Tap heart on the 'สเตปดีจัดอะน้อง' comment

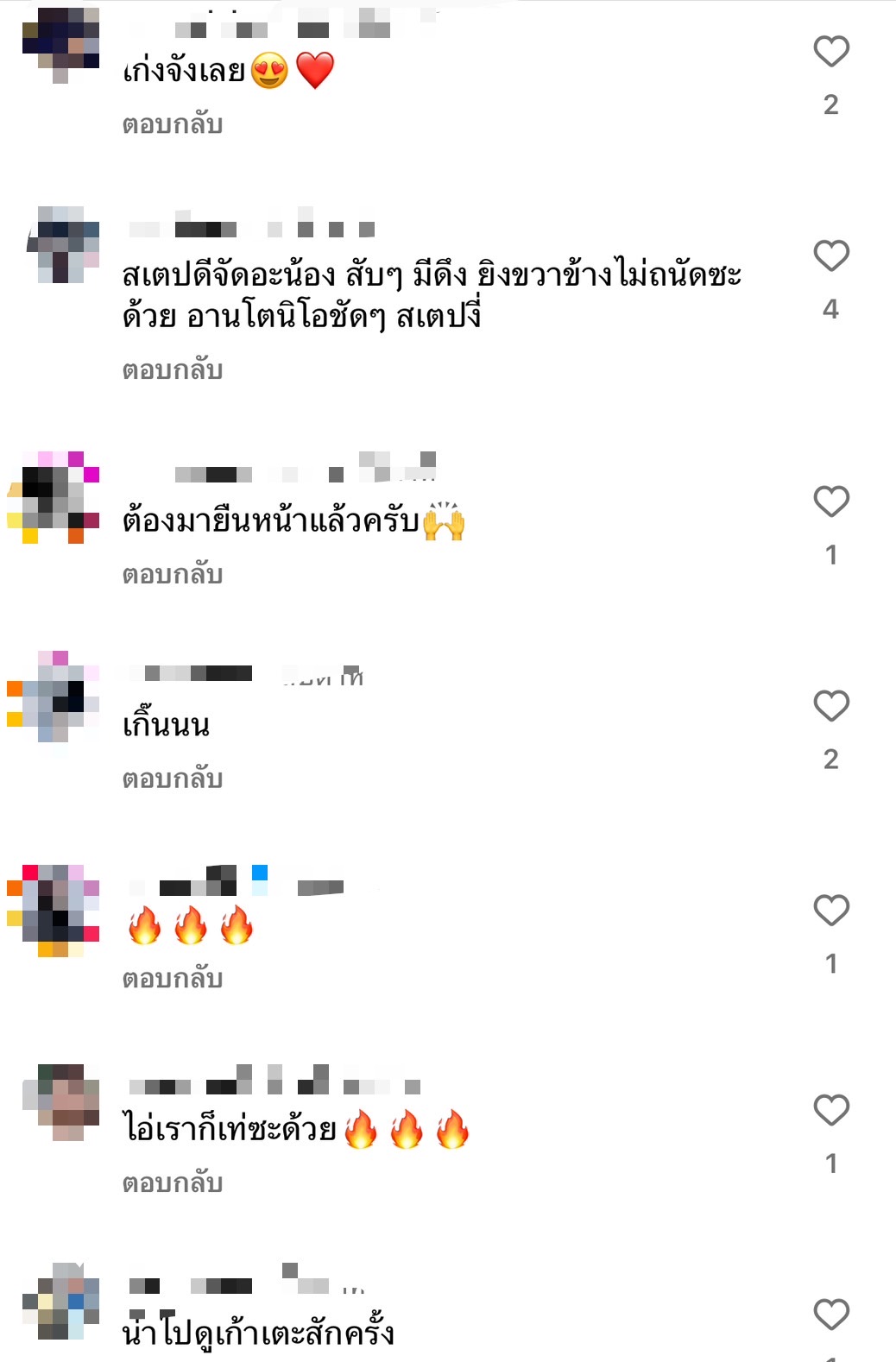click(x=831, y=255)
